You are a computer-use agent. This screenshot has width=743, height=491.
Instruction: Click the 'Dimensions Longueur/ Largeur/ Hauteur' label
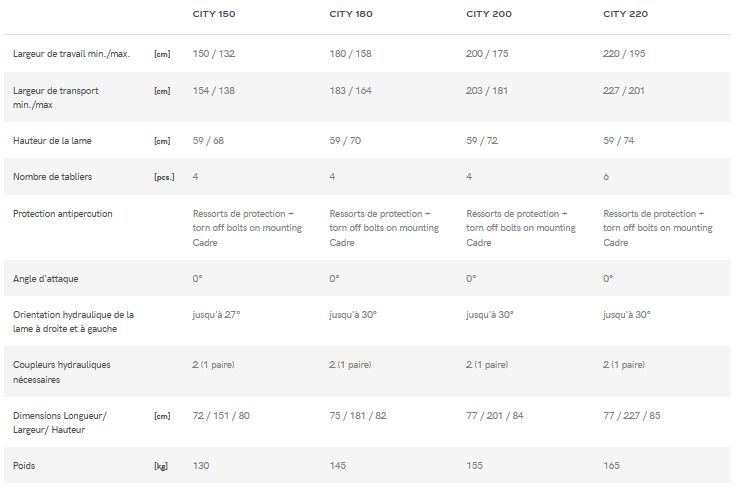[x=59, y=422]
